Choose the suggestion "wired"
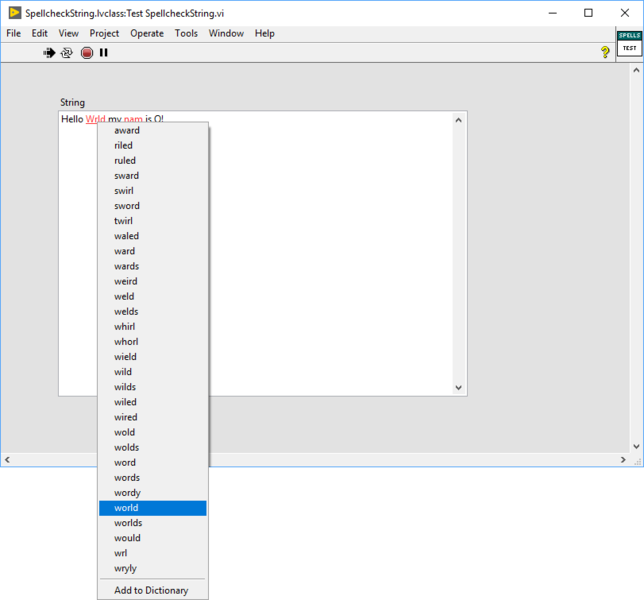644x600 pixels. pos(152,417)
